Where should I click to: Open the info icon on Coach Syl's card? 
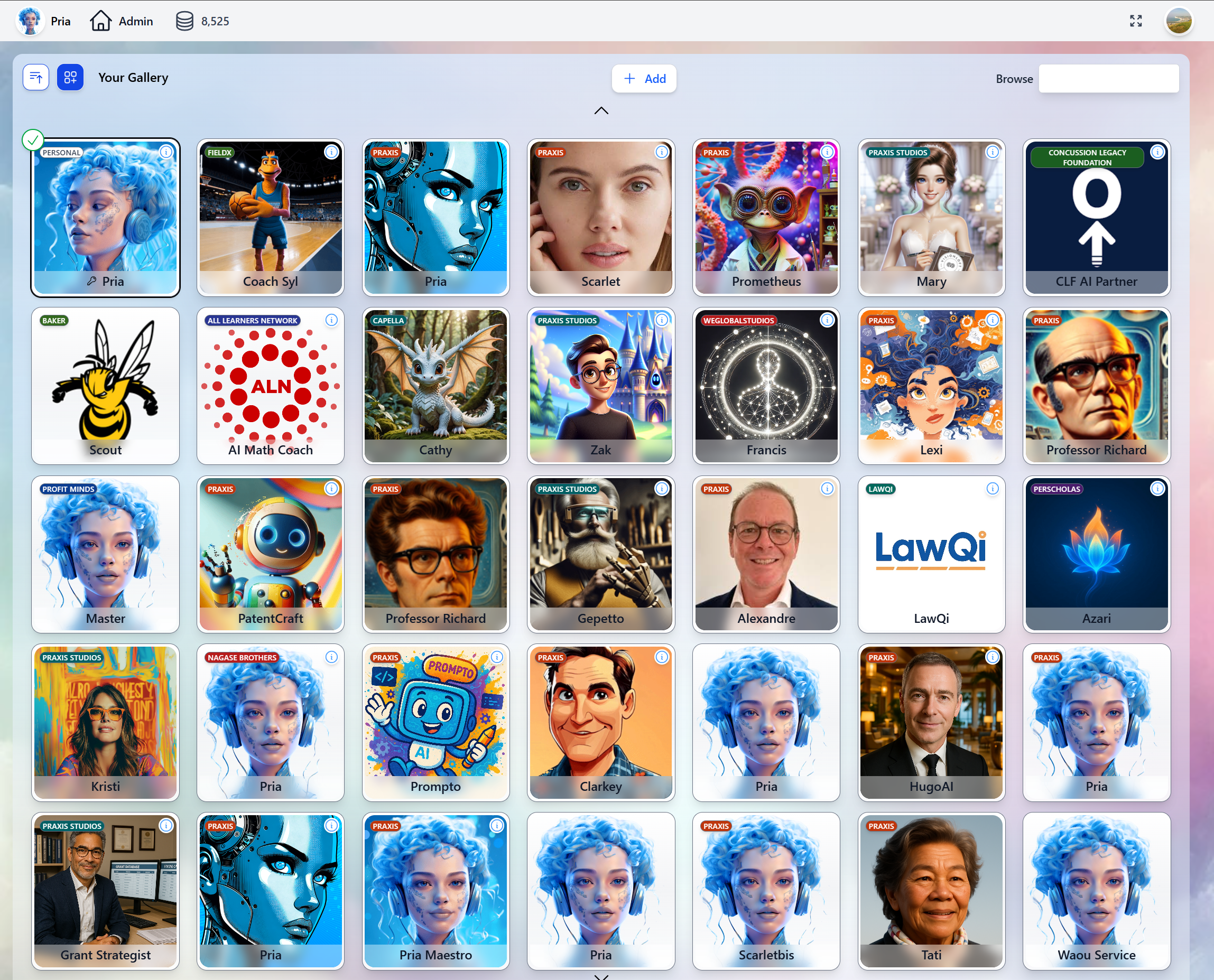(x=331, y=152)
